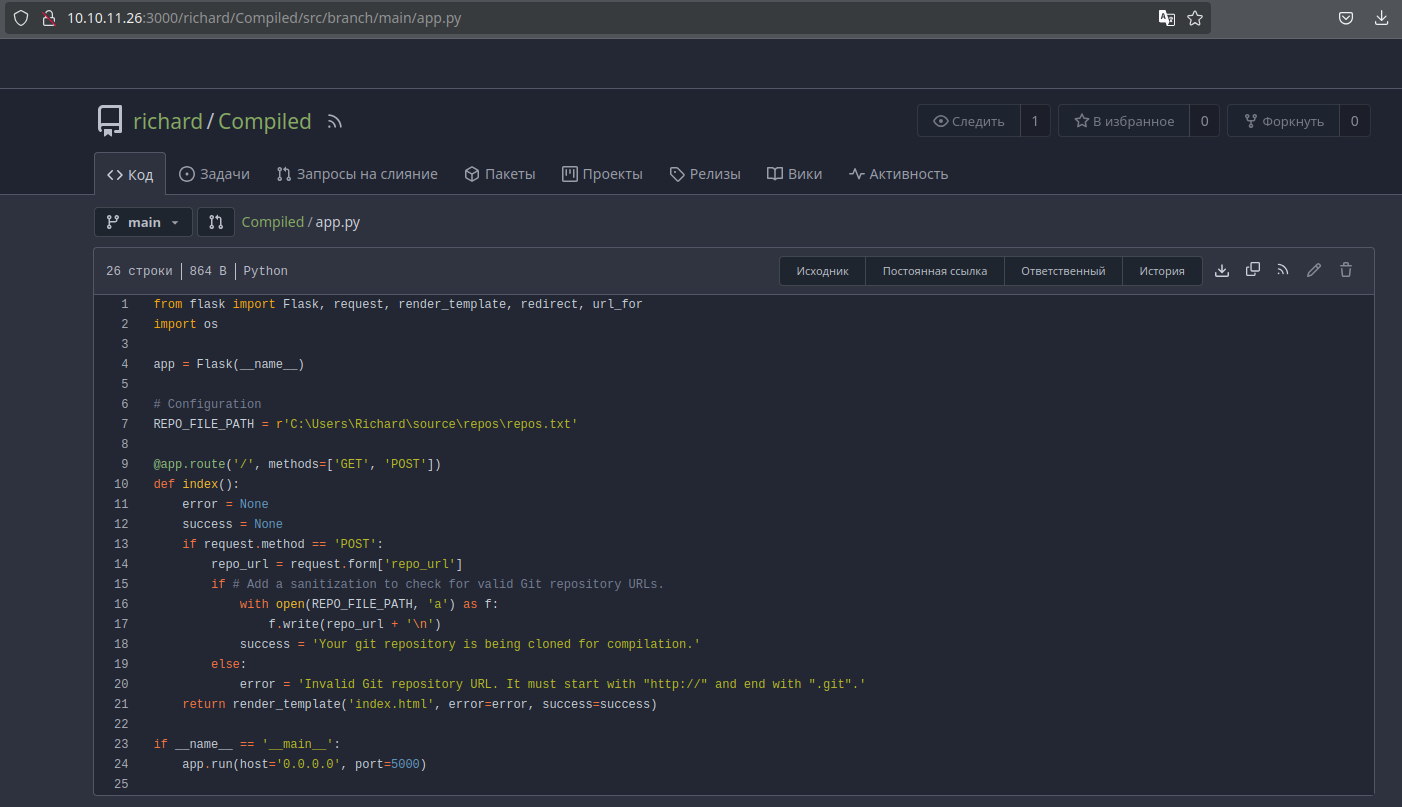Open the Запросы на слияние tab
The width and height of the screenshot is (1402, 807).
click(357, 174)
